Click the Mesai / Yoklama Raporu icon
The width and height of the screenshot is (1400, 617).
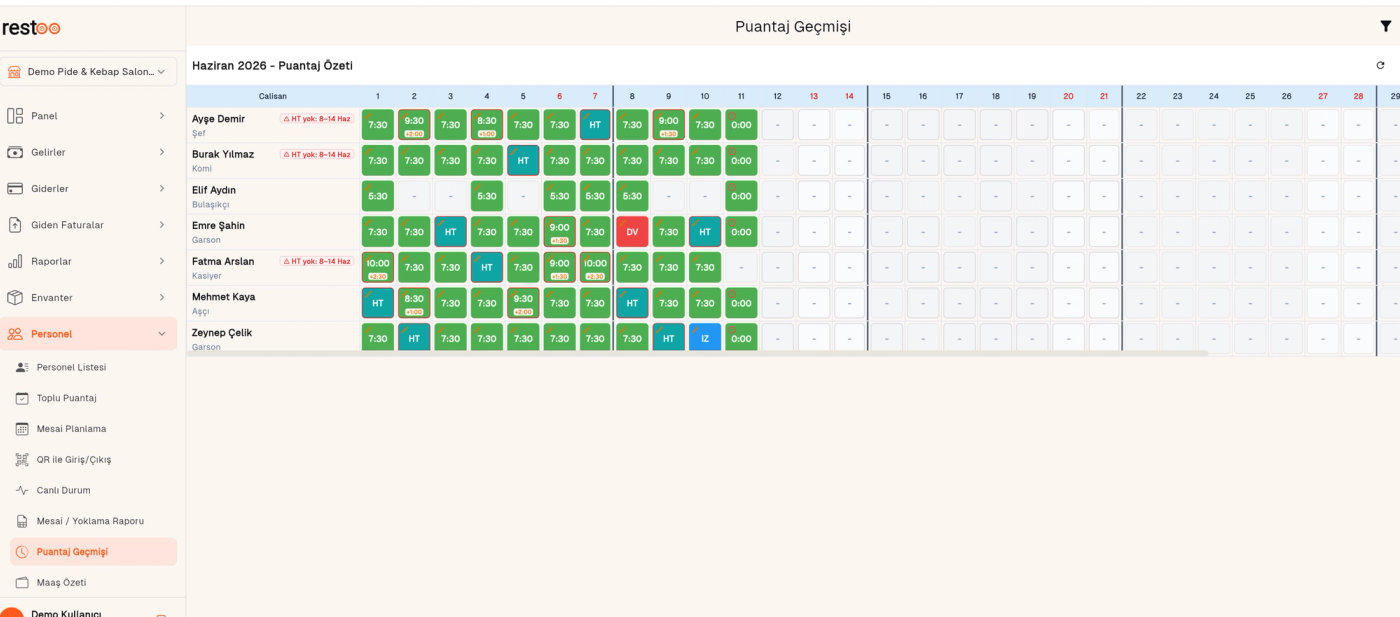coord(22,521)
